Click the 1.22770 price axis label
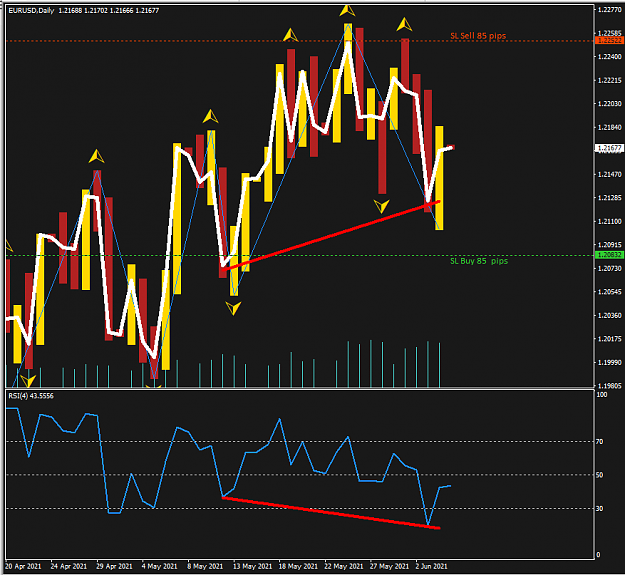625x575 pixels. click(x=609, y=10)
